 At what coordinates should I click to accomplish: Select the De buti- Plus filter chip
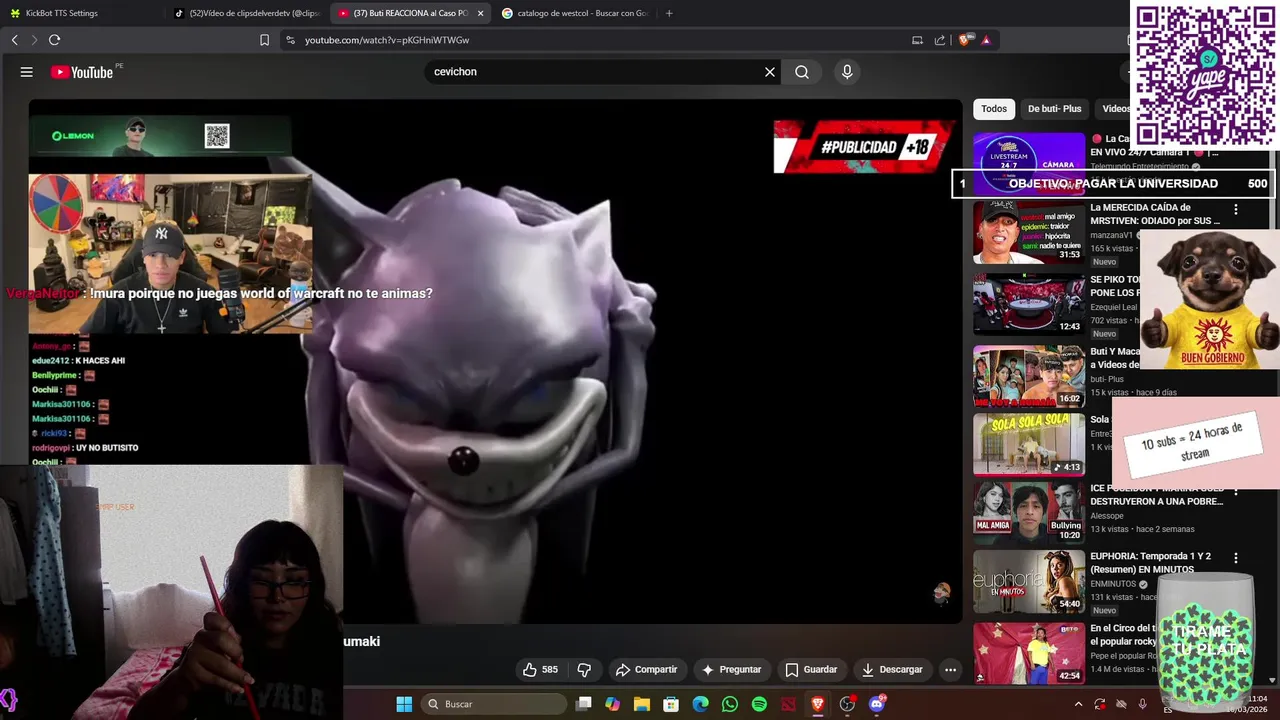tap(1055, 108)
